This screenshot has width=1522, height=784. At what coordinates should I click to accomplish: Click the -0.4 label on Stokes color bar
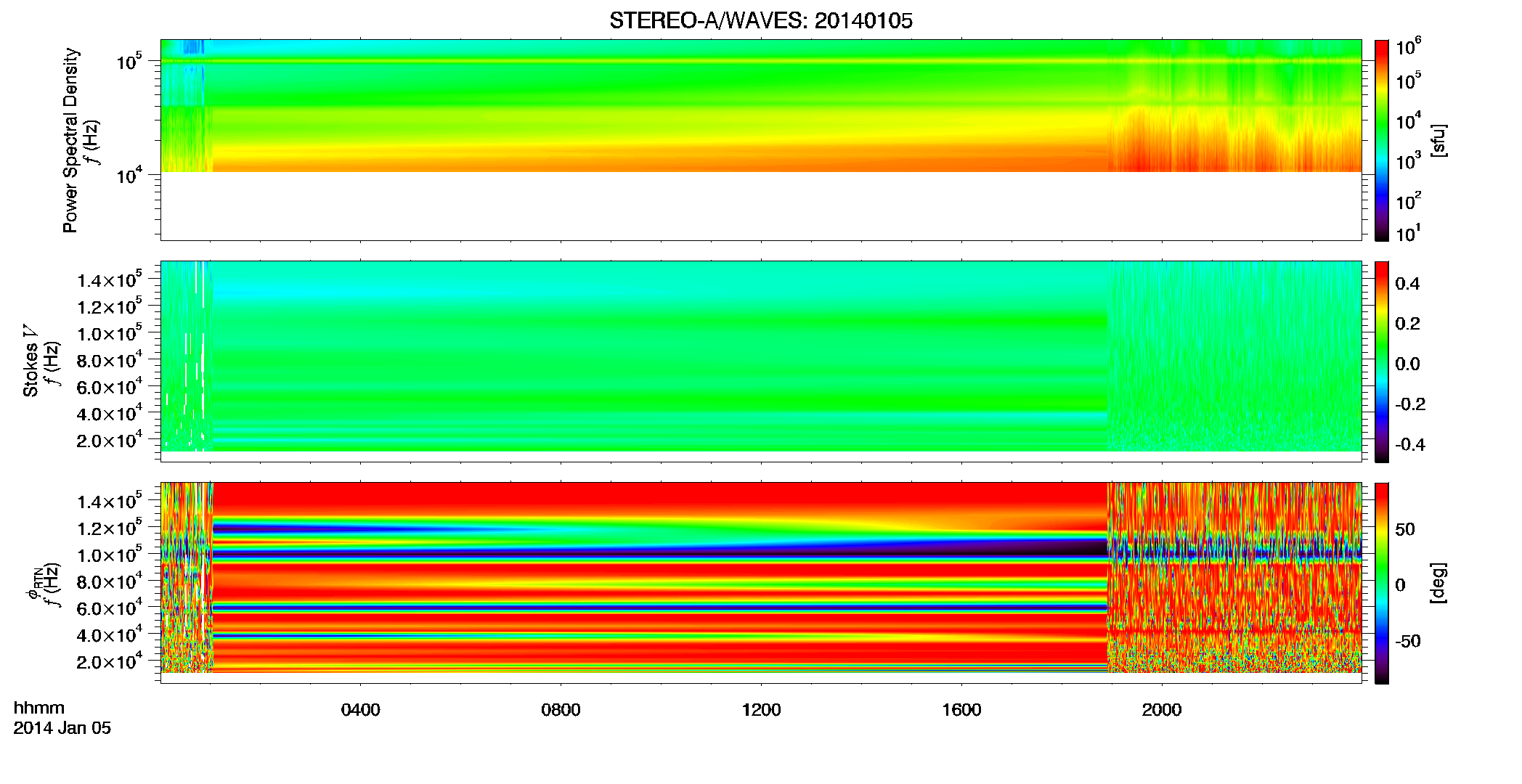(x=1410, y=445)
